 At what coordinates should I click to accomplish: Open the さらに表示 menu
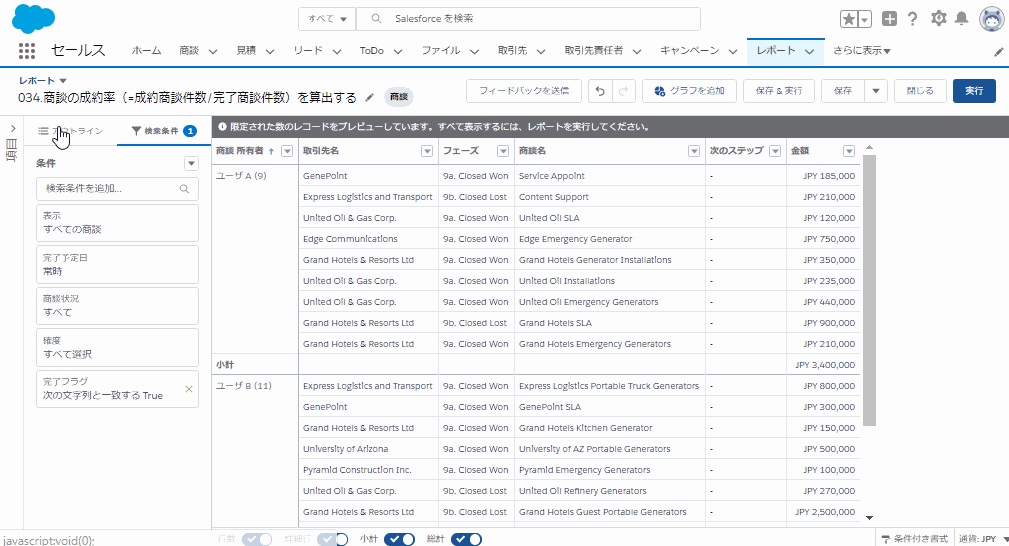862,50
